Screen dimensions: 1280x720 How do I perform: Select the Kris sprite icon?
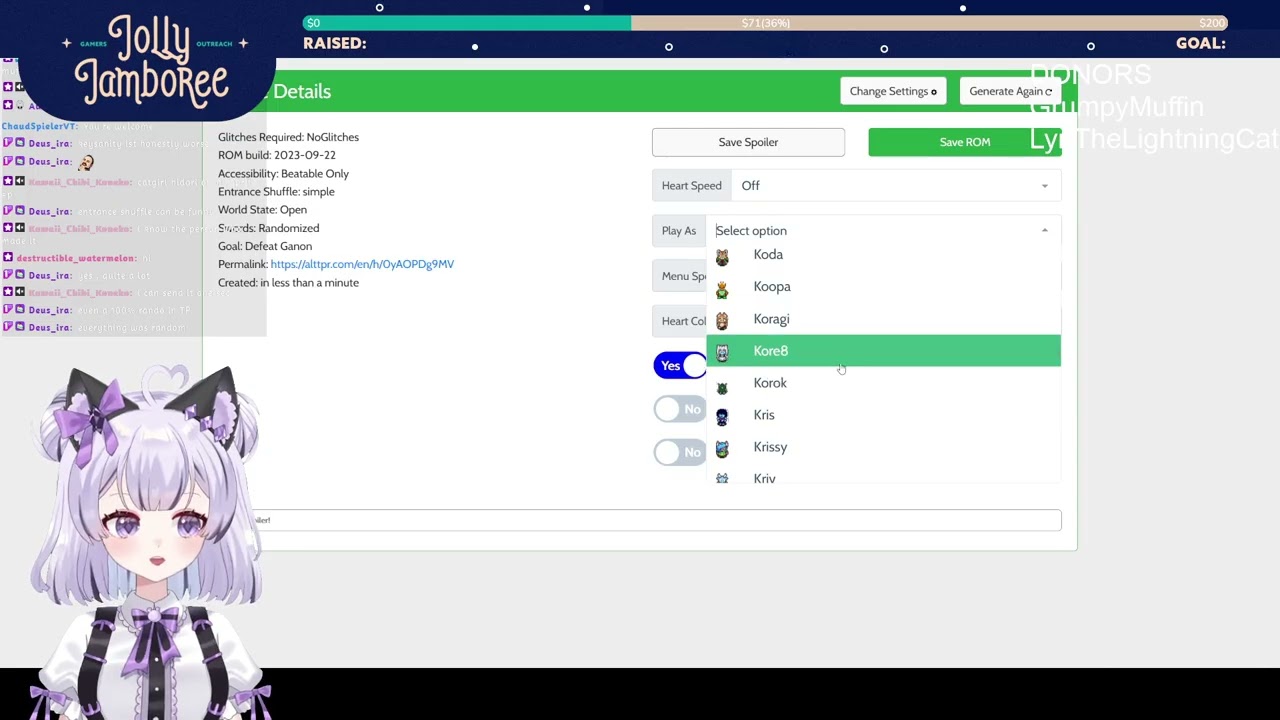coord(722,417)
